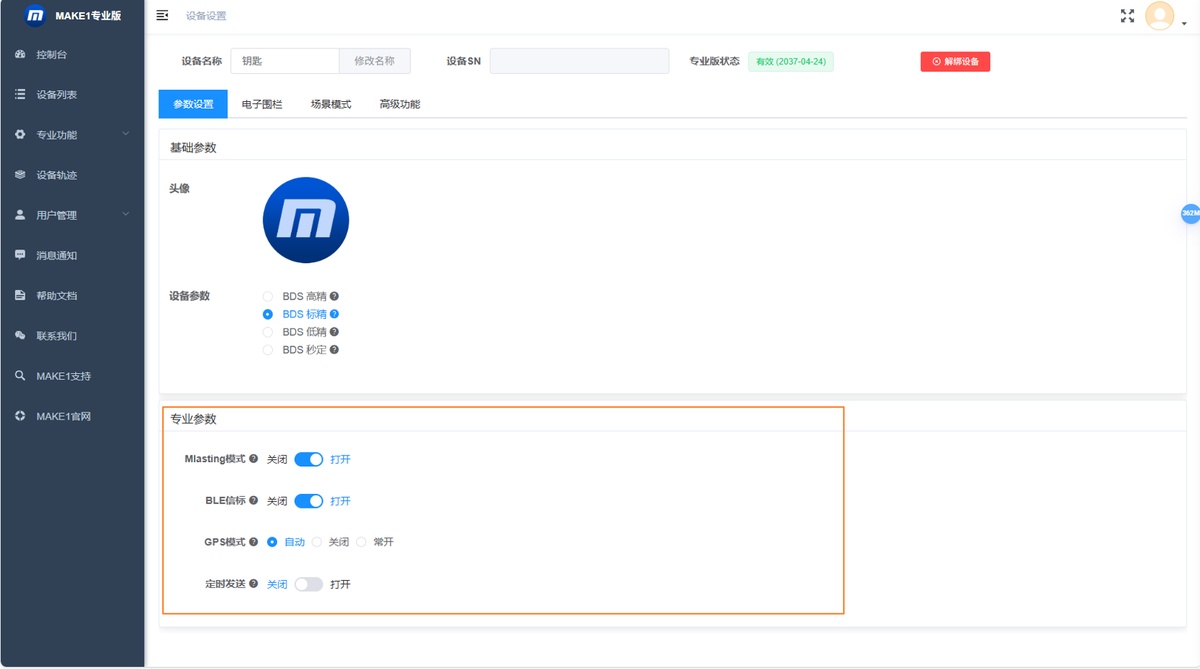Click the 修改名称 button
Image resolution: width=1200 pixels, height=669 pixels.
coord(375,61)
